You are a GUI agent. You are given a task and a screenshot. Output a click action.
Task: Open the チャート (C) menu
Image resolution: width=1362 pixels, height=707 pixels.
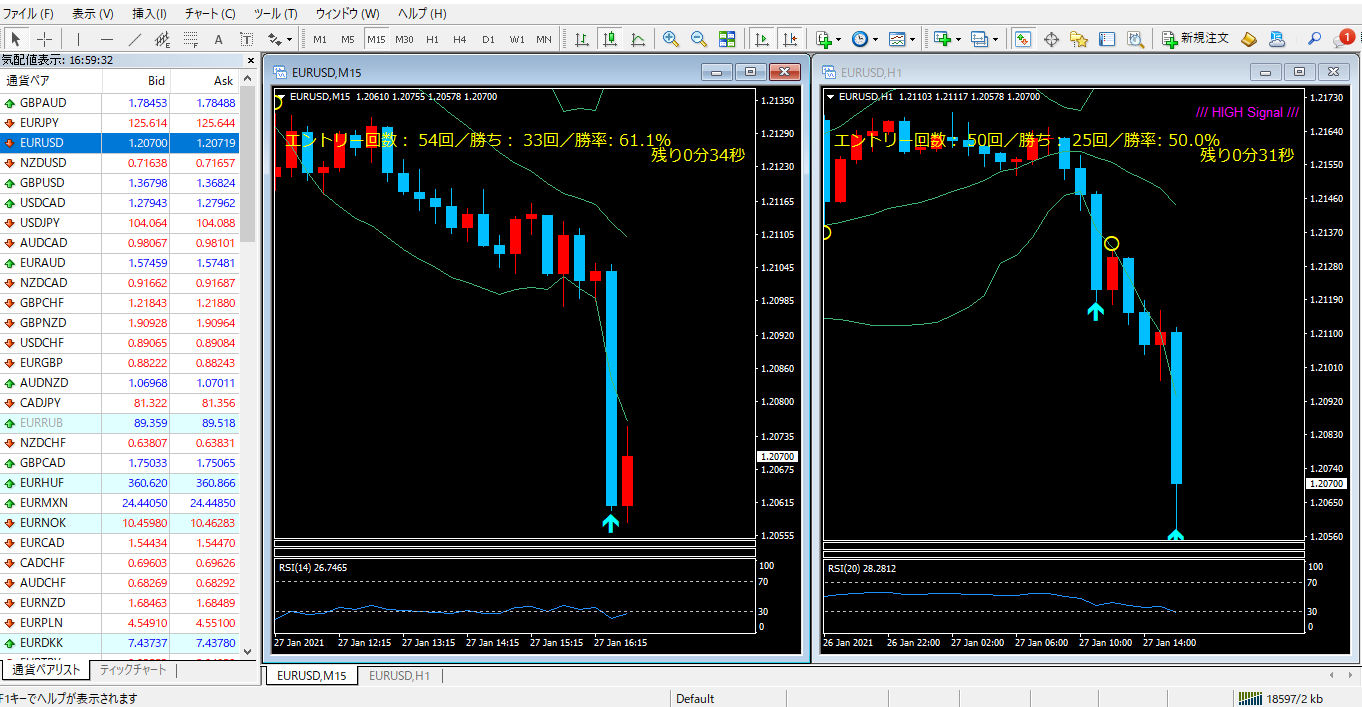(210, 14)
